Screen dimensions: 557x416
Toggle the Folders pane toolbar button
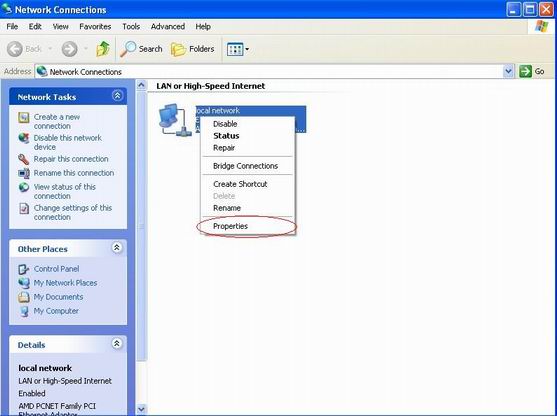point(193,49)
